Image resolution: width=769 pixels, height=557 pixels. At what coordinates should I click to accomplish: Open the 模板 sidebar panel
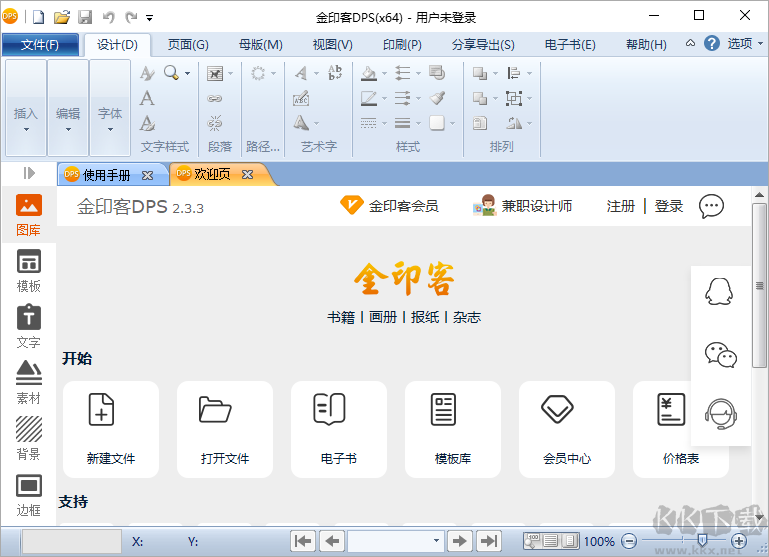[28, 271]
